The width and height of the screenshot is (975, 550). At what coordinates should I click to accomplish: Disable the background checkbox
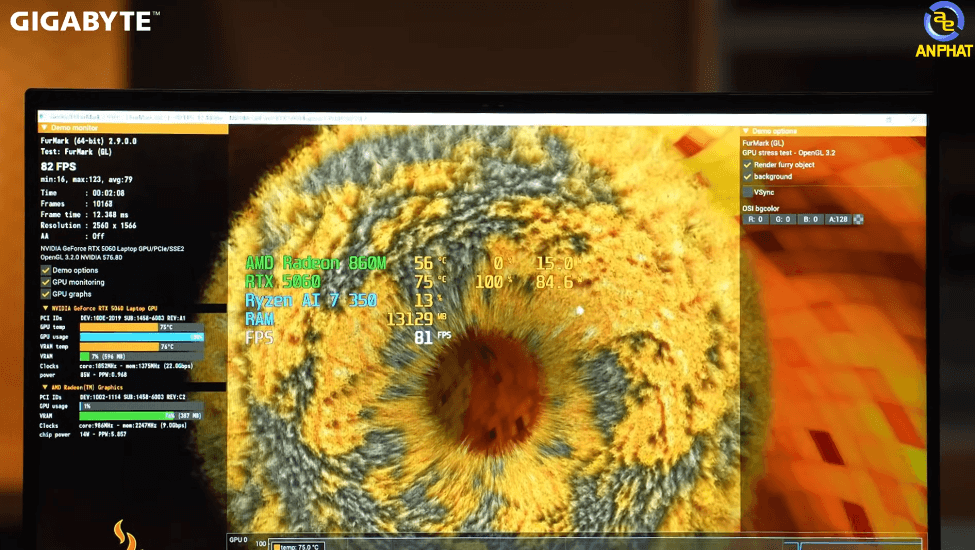(747, 176)
